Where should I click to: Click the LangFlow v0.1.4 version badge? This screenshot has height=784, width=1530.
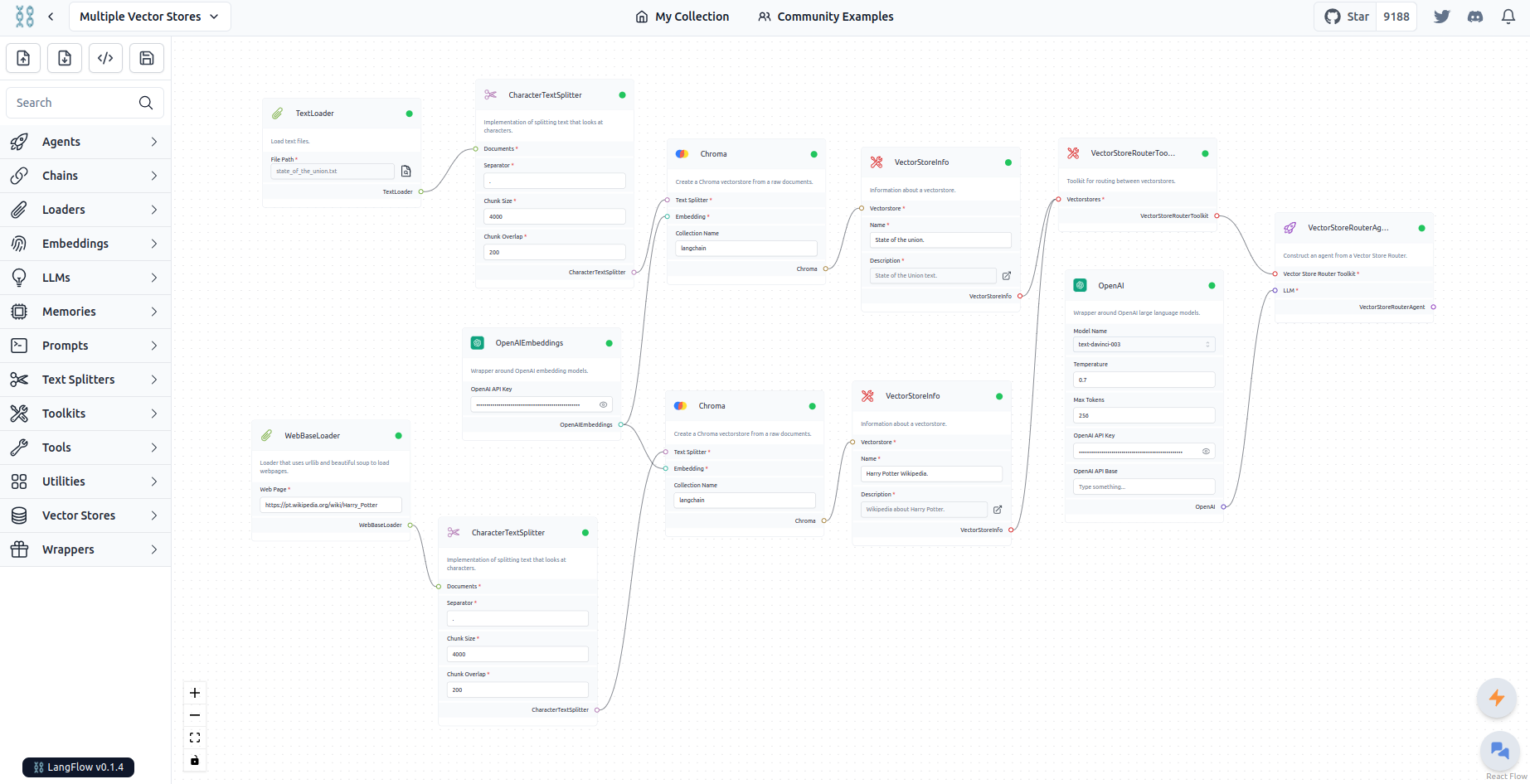click(79, 767)
